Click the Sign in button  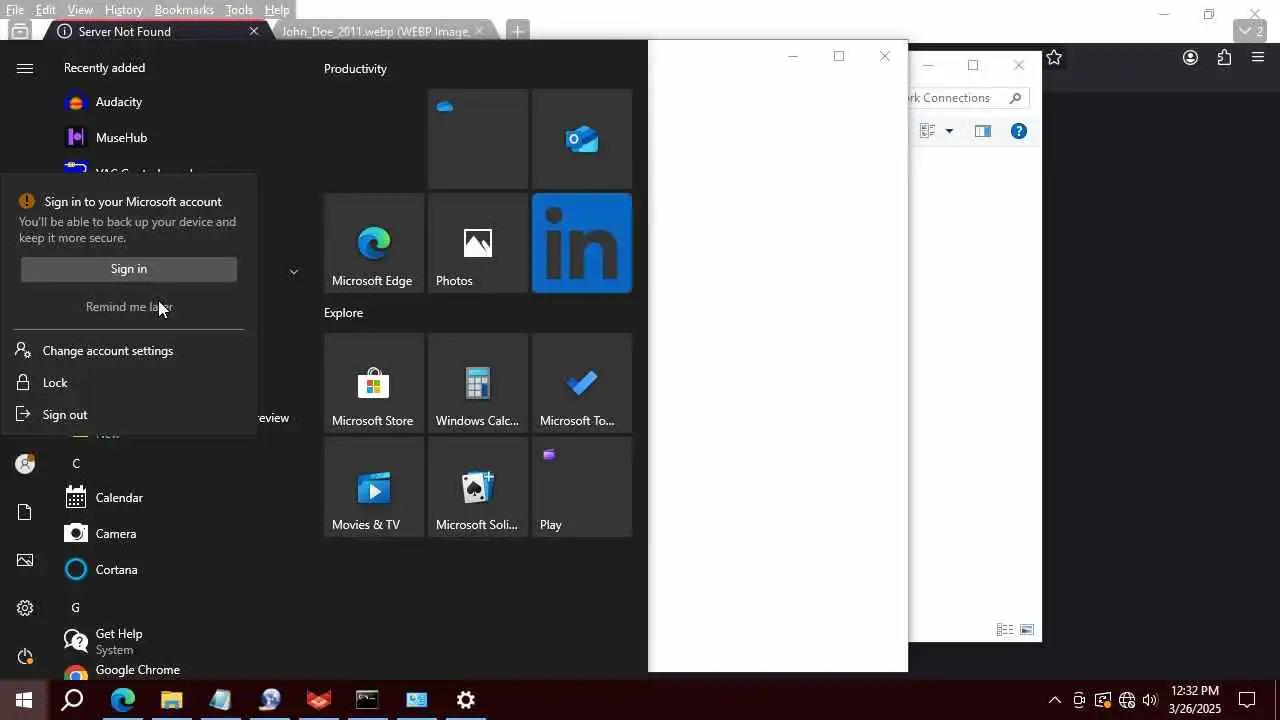[x=129, y=269]
